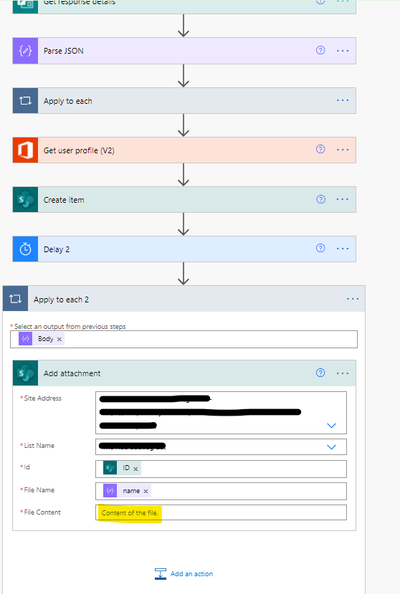Screen dimensions: 400x594
Task: Open help for Parse JSON step
Action: coord(320,50)
